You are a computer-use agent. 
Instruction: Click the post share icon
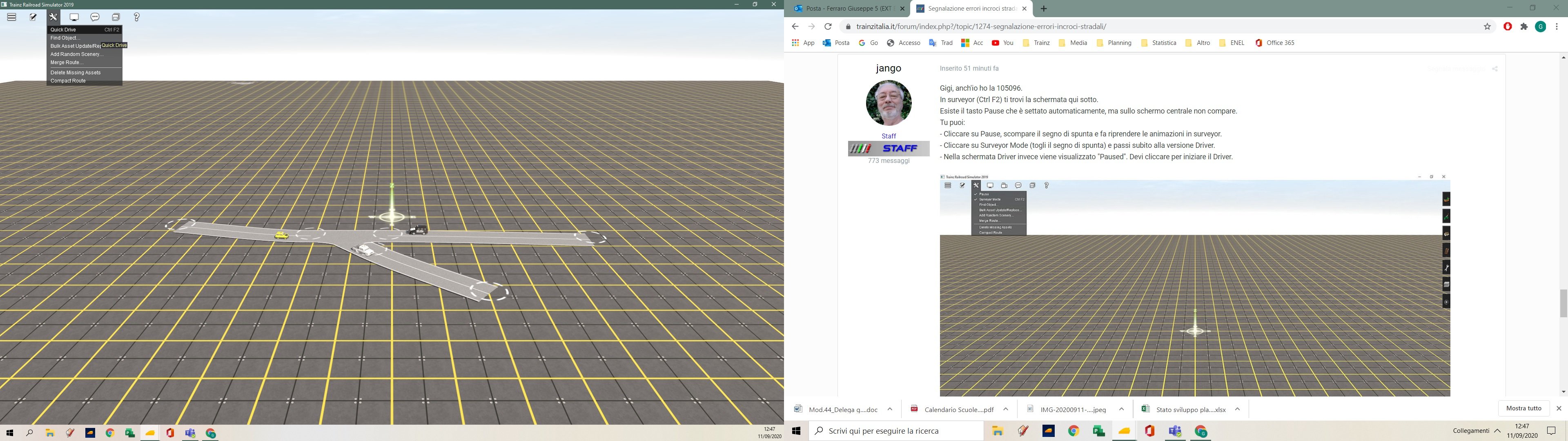click(x=1494, y=69)
